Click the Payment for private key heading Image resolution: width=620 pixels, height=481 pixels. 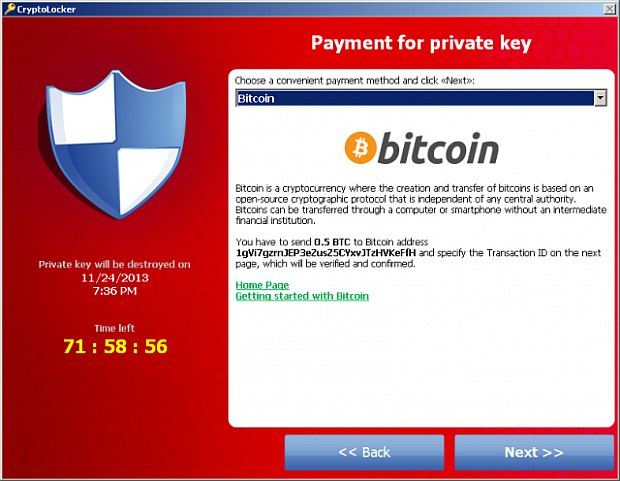(421, 43)
